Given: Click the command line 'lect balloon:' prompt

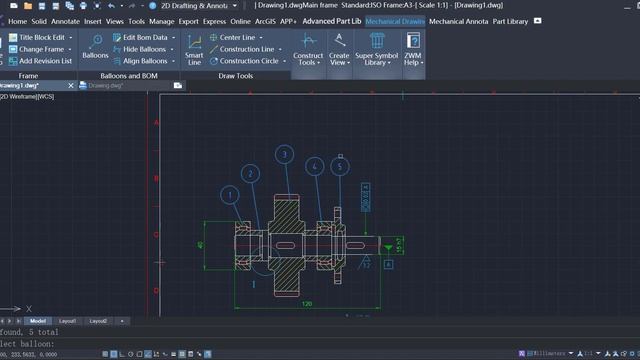Looking at the screenshot, I should (27, 344).
